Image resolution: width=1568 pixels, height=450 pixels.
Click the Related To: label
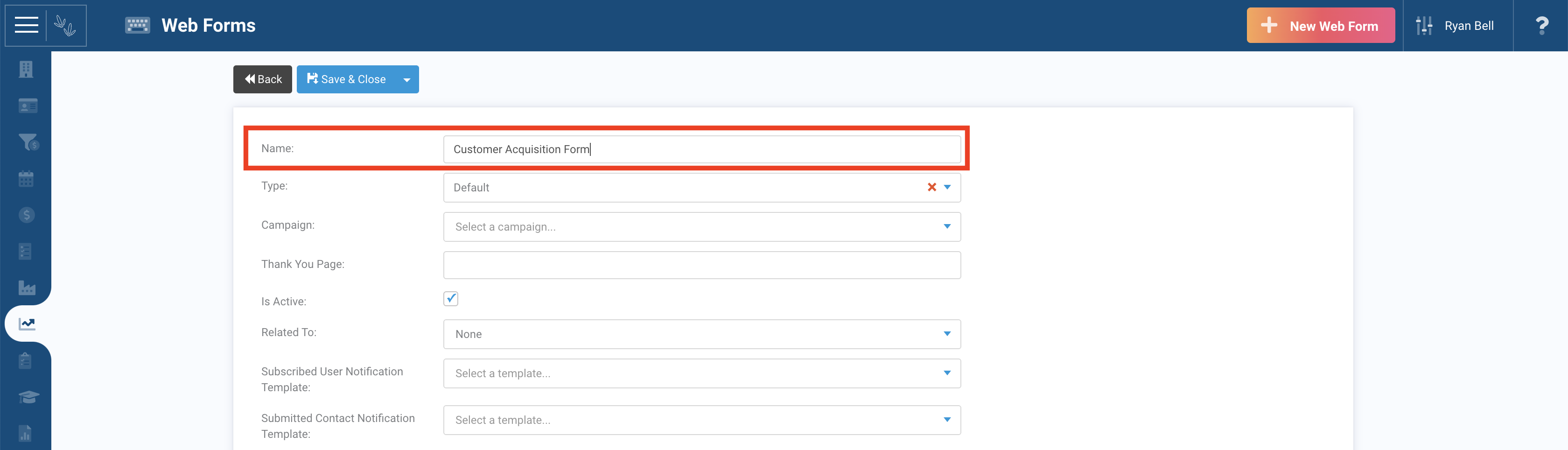288,332
